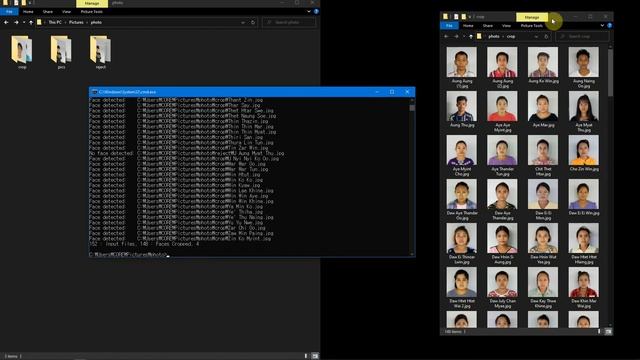640x360 pixels.
Task: Click crop in crop window breadcrumb
Action: 511,36
